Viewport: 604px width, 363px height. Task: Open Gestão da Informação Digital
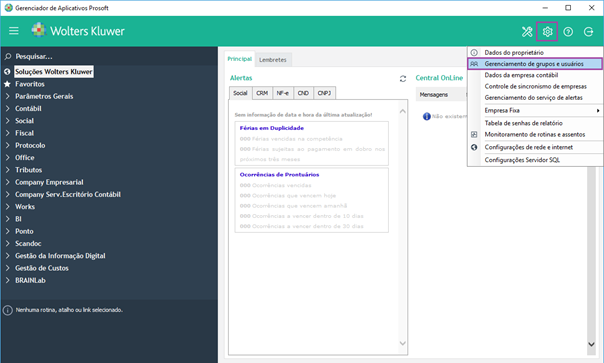click(60, 256)
